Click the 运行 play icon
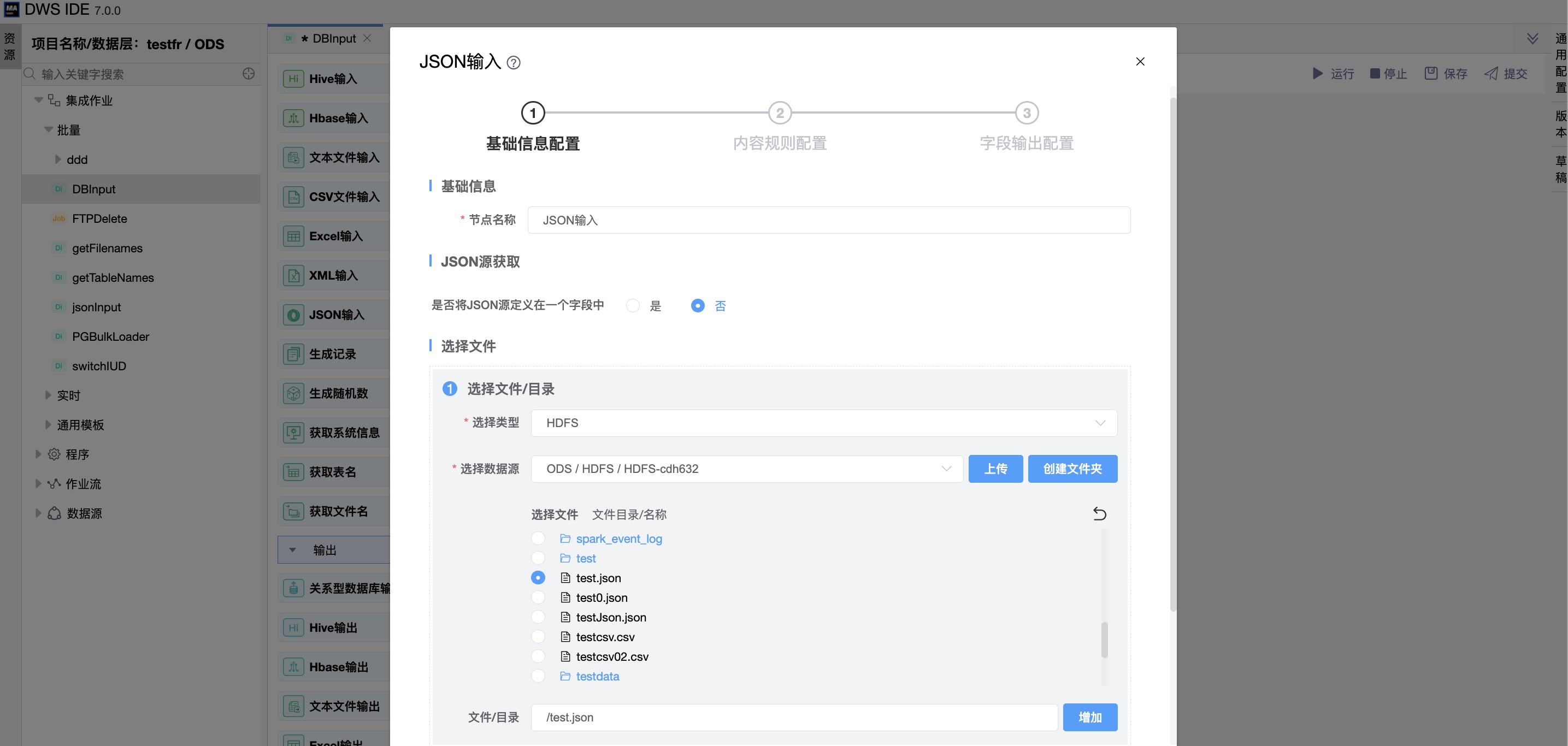Viewport: 1568px width, 746px height. tap(1317, 74)
